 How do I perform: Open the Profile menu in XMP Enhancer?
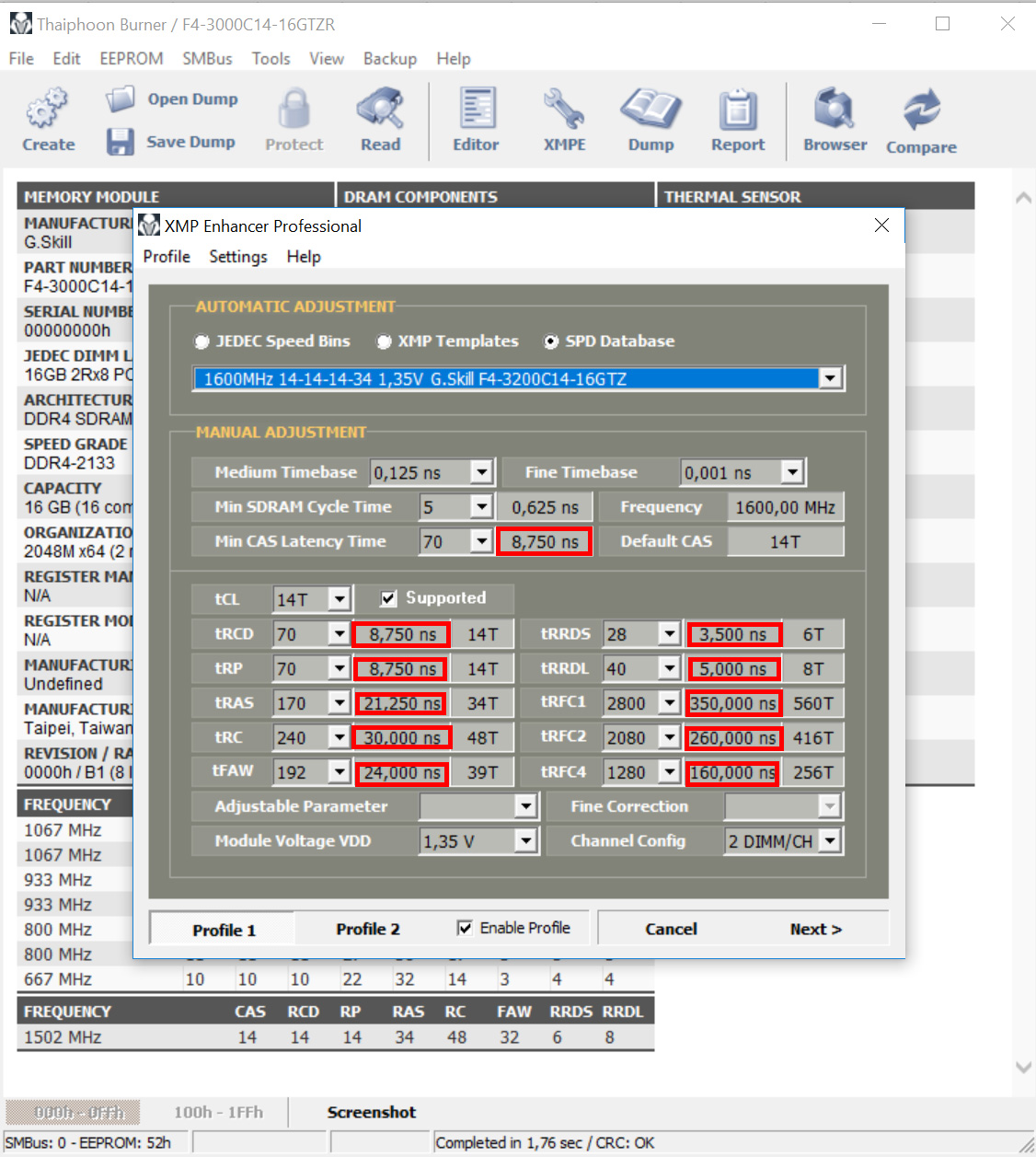click(x=167, y=257)
